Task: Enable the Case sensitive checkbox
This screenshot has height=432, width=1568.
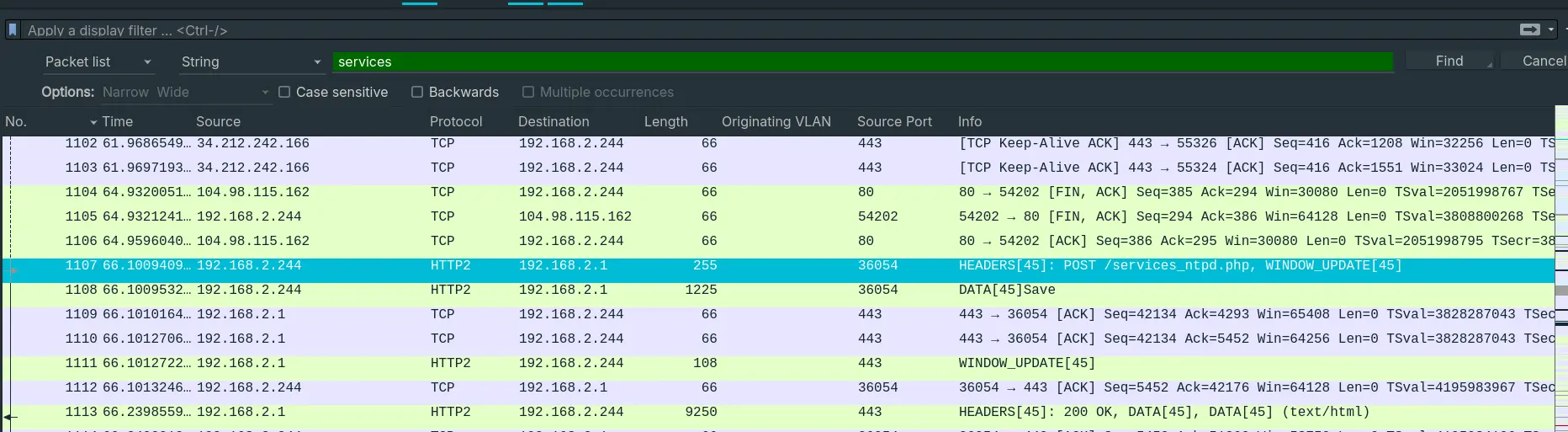Action: (284, 92)
